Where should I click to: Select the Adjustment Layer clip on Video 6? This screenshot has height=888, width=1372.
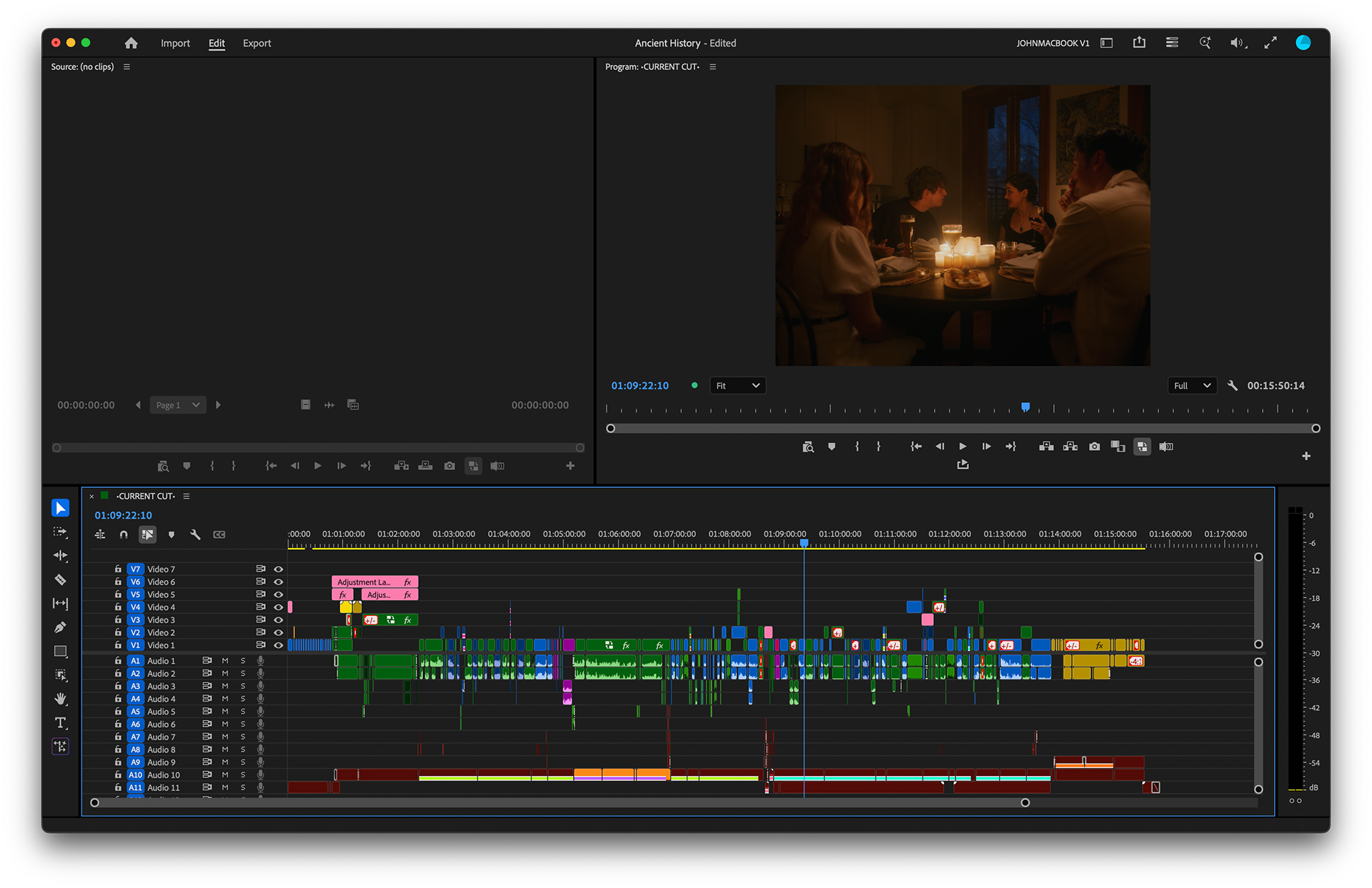[x=374, y=582]
